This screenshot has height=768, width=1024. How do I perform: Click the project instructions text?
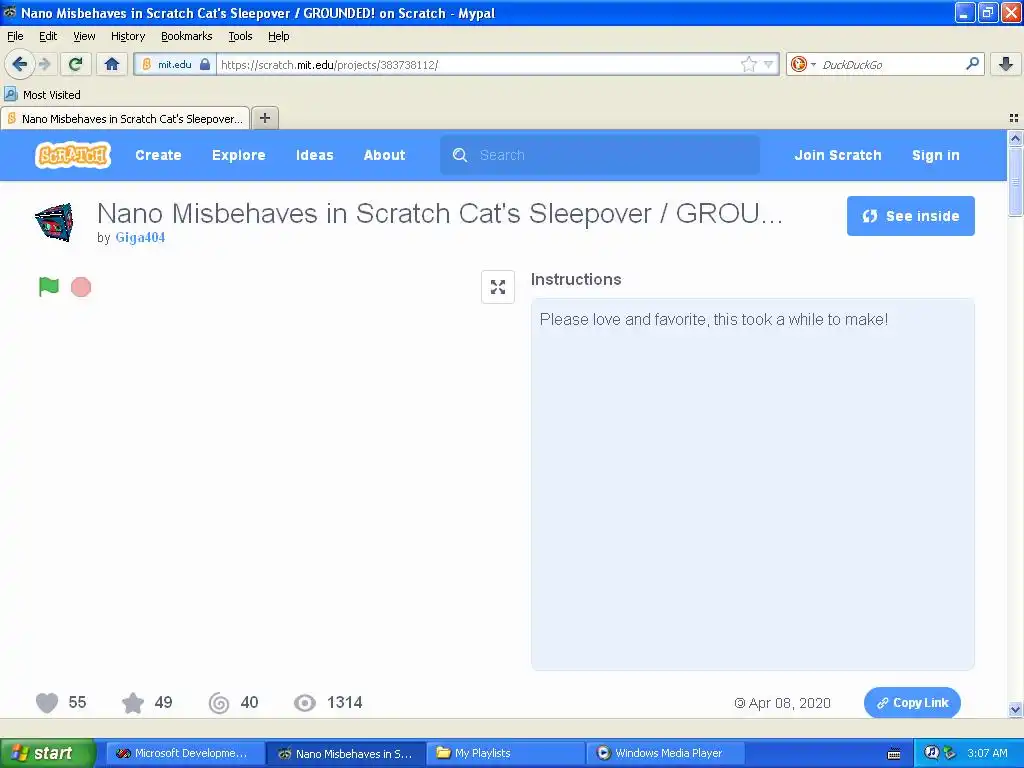click(714, 319)
